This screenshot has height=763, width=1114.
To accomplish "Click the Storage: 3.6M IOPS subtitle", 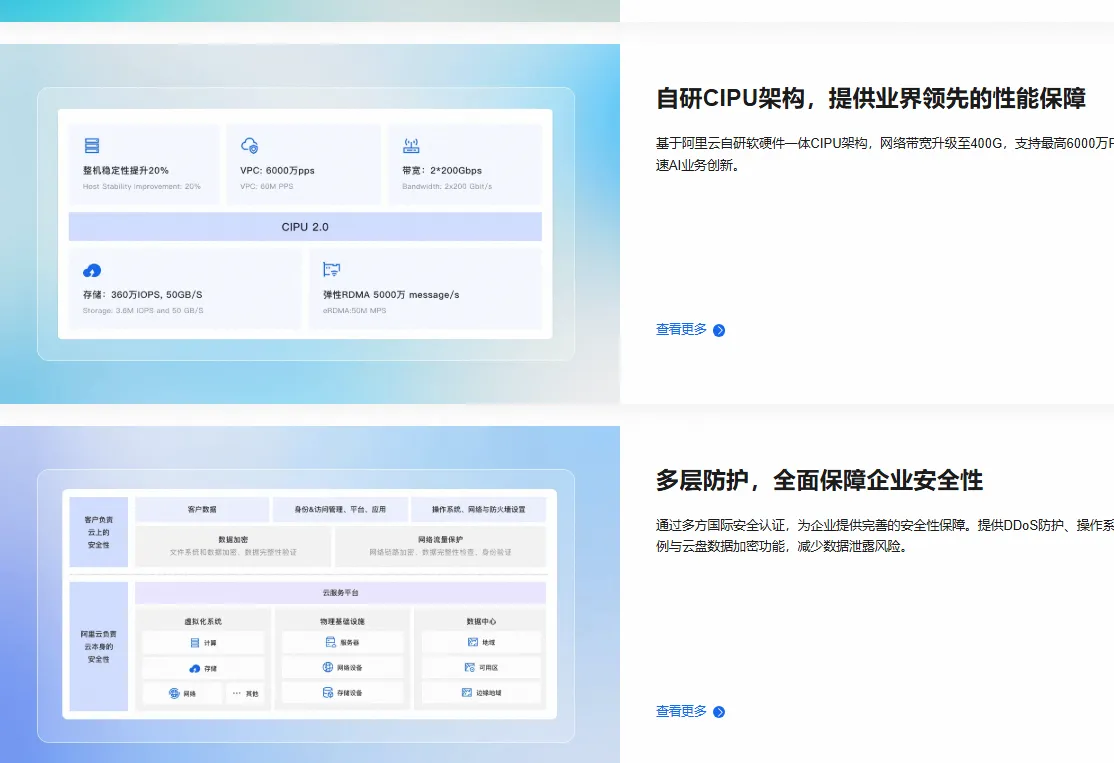I will pos(143,311).
